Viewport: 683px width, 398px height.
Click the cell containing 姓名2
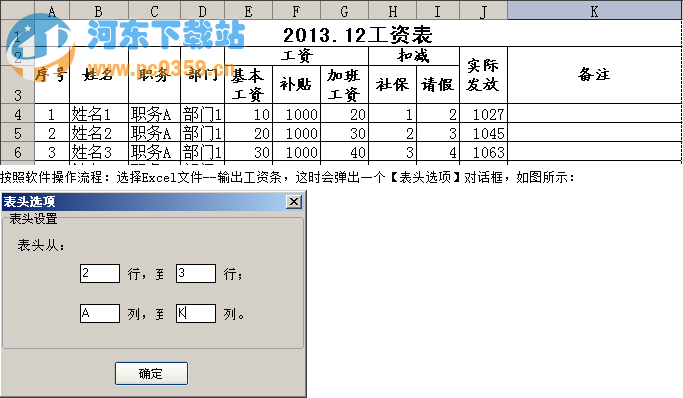[x=99, y=132]
